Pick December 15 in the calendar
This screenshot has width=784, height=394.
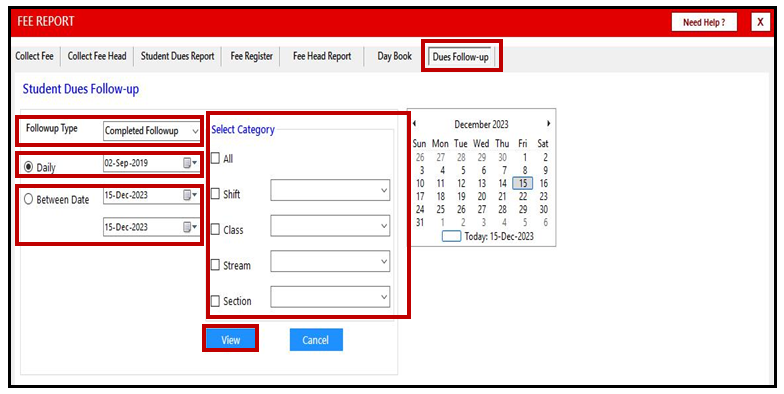tap(523, 184)
